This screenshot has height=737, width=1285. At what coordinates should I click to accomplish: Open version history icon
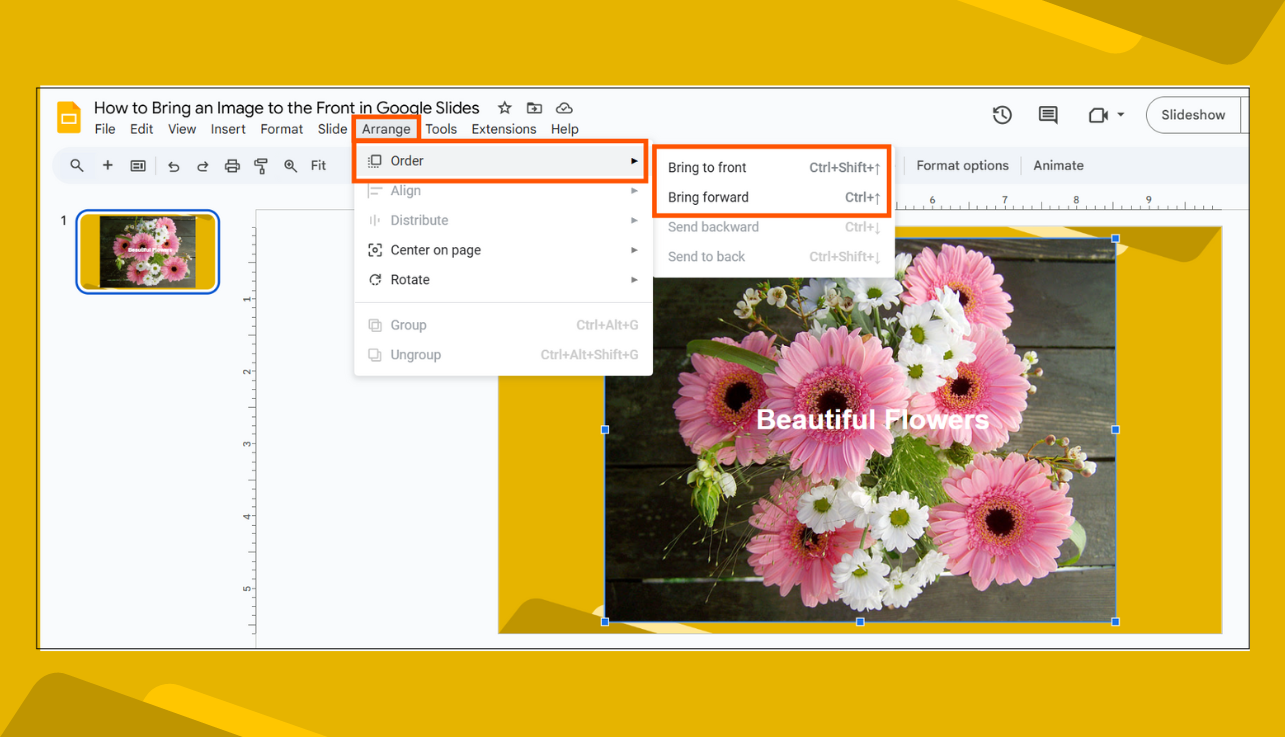[1002, 115]
